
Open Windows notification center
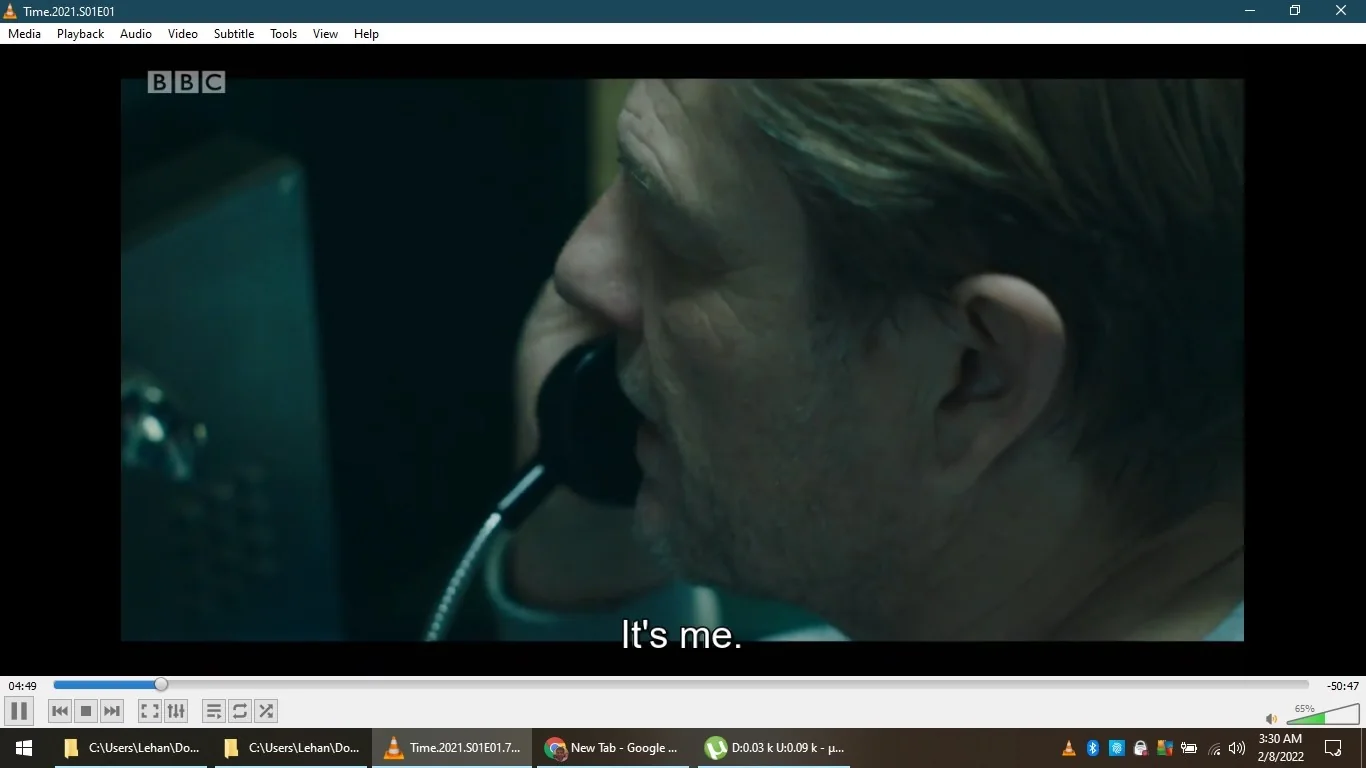(1333, 748)
